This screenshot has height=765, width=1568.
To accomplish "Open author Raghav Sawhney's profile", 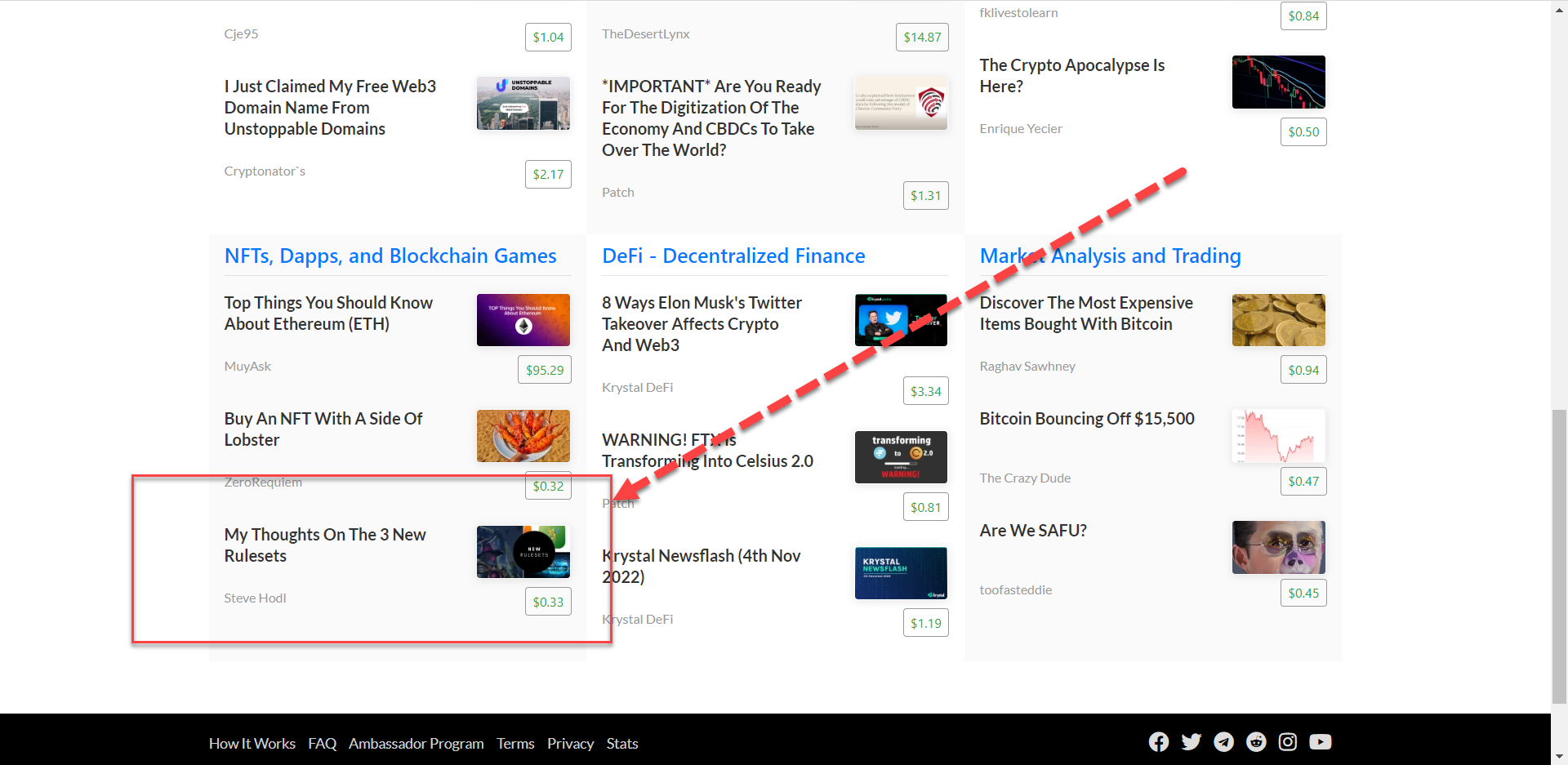I will tap(1027, 367).
